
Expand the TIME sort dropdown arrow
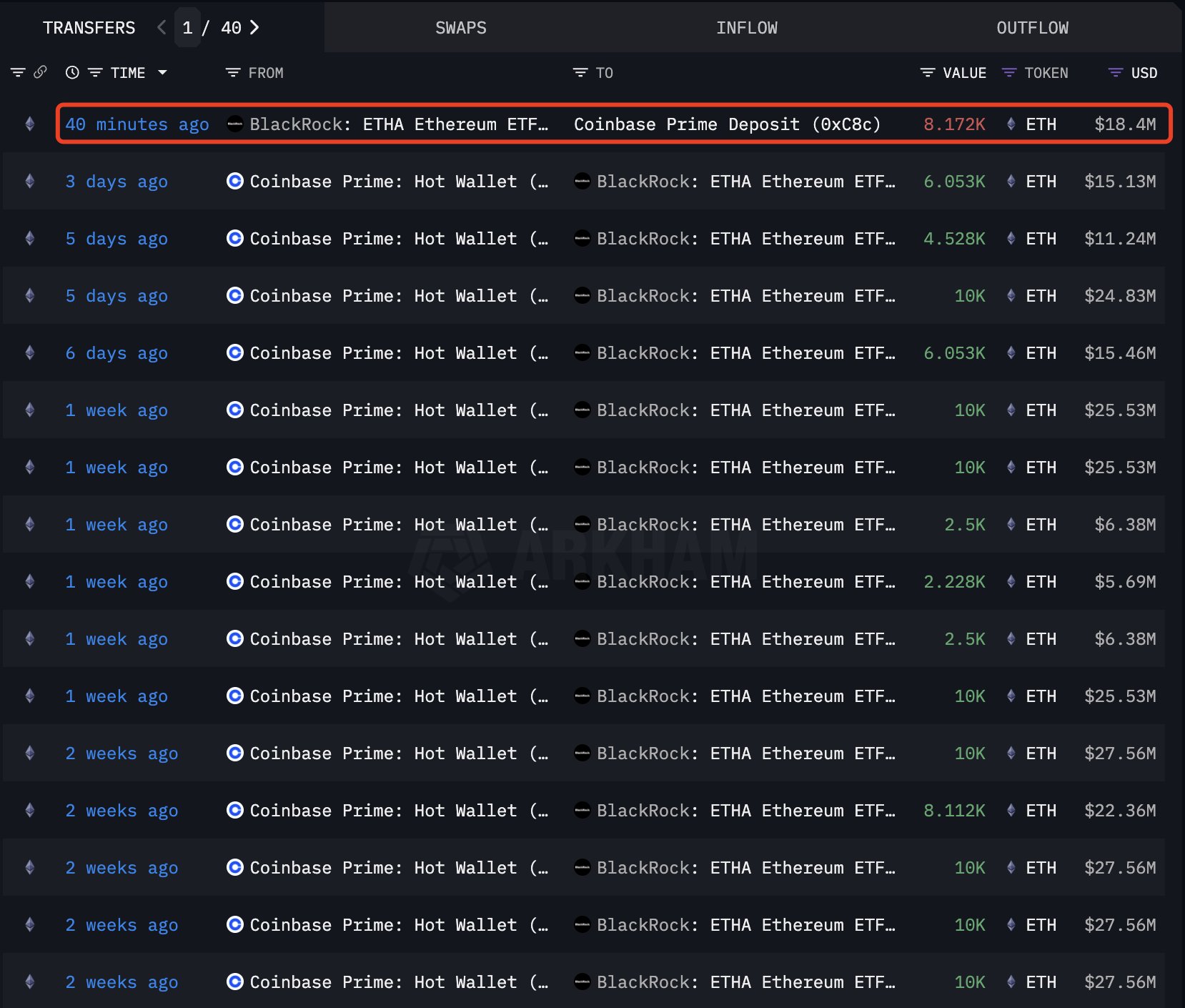(162, 72)
